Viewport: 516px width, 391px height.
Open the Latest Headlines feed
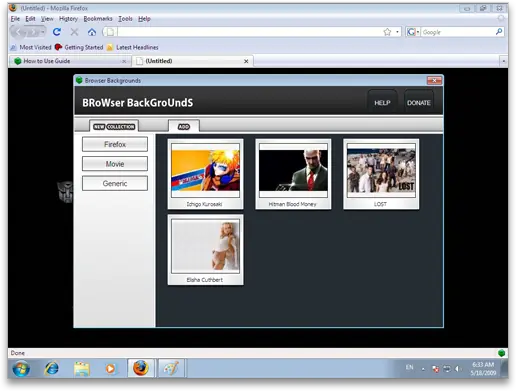pyautogui.click(x=133, y=47)
